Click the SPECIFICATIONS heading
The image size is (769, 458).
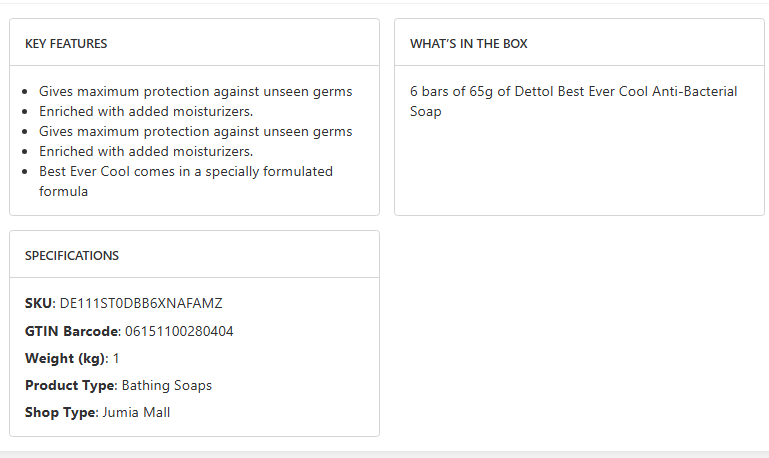click(72, 256)
